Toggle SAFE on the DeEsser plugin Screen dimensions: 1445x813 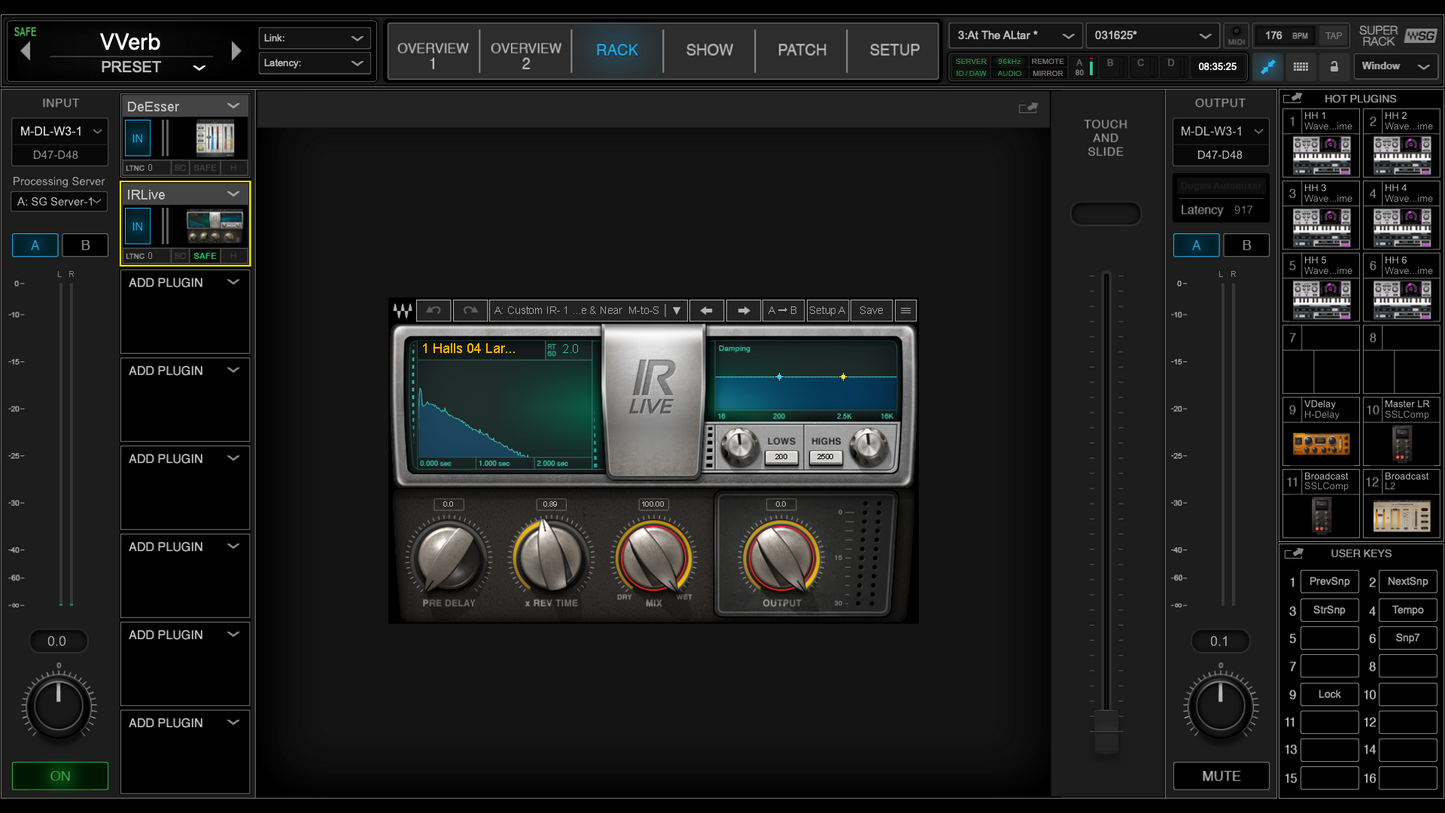205,168
